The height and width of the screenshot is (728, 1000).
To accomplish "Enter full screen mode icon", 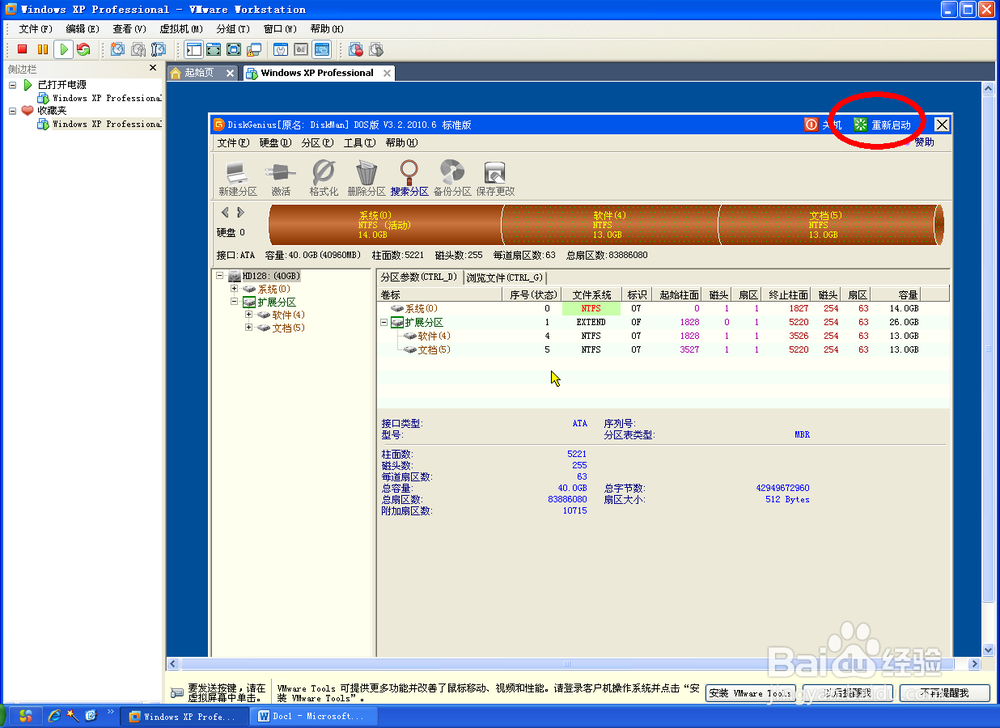I will click(x=234, y=49).
